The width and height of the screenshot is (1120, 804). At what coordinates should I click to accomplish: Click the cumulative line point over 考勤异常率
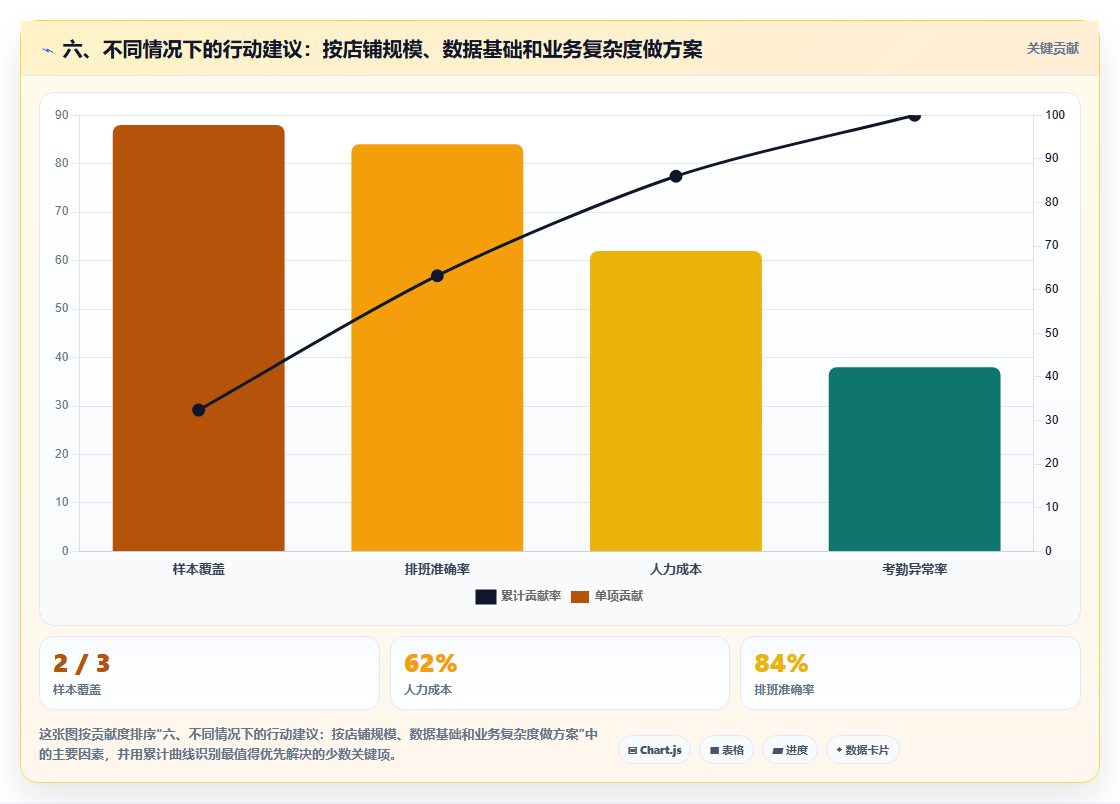click(914, 116)
